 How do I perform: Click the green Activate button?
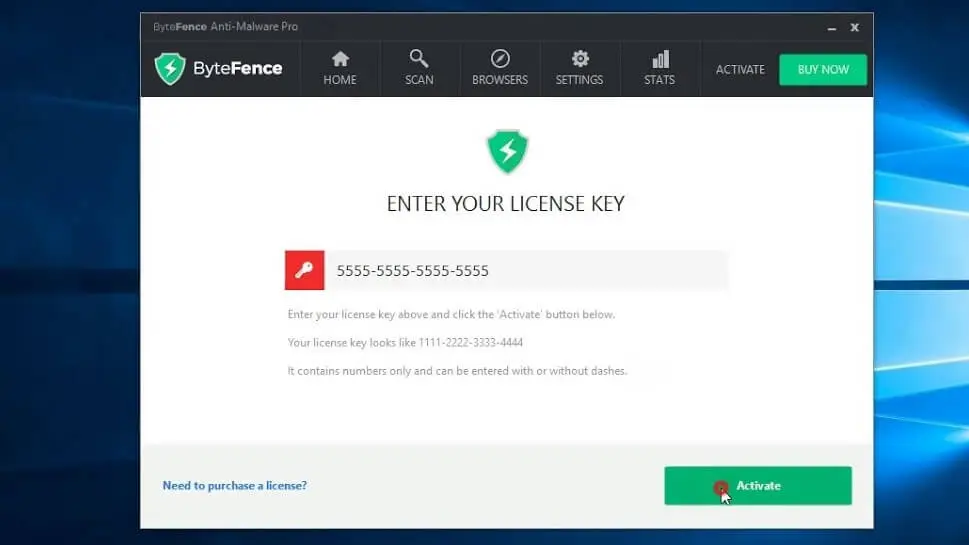point(758,486)
